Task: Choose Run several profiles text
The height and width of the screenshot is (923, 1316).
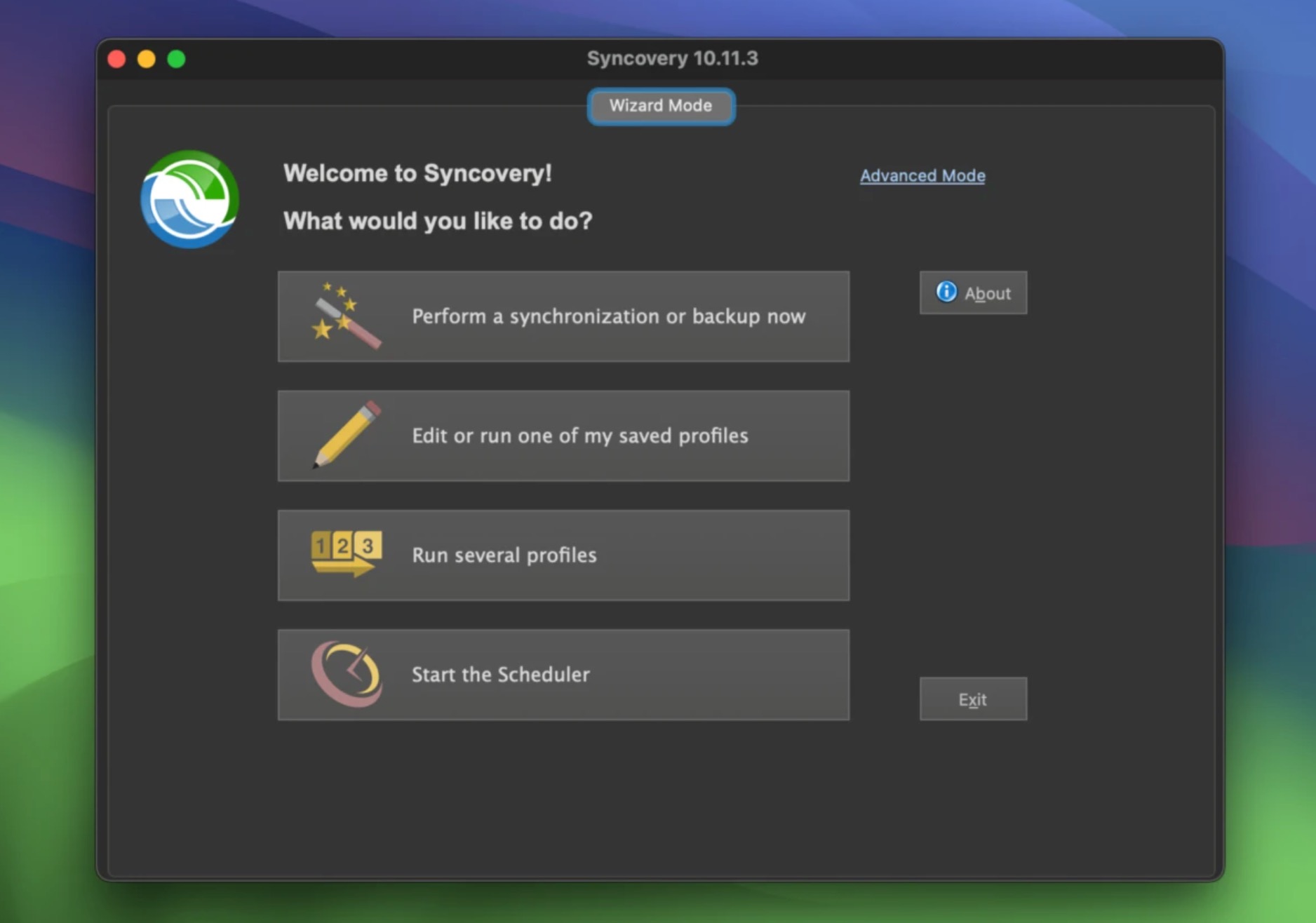Action: click(504, 555)
